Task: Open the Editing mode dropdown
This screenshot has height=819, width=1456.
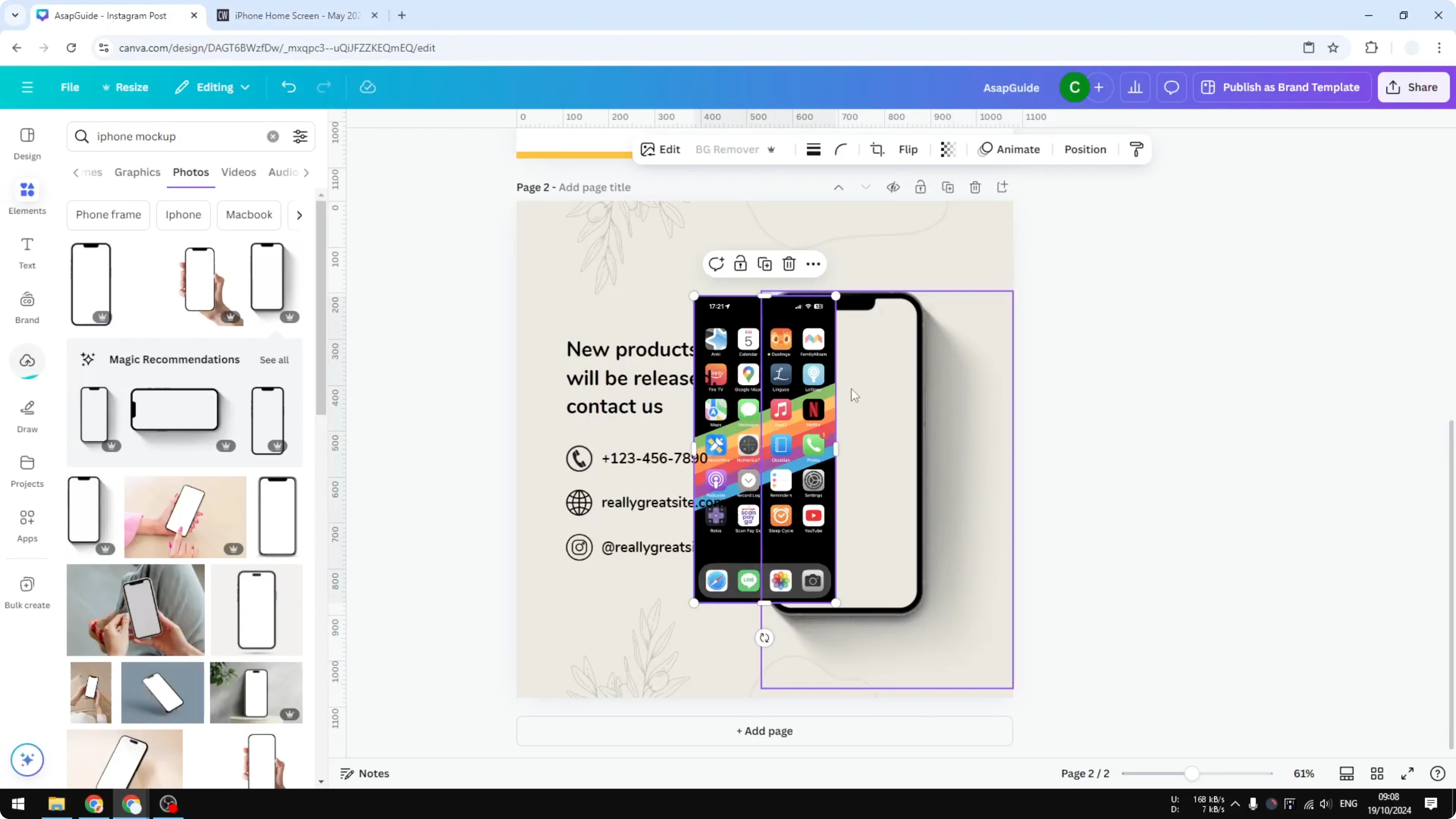Action: click(212, 87)
